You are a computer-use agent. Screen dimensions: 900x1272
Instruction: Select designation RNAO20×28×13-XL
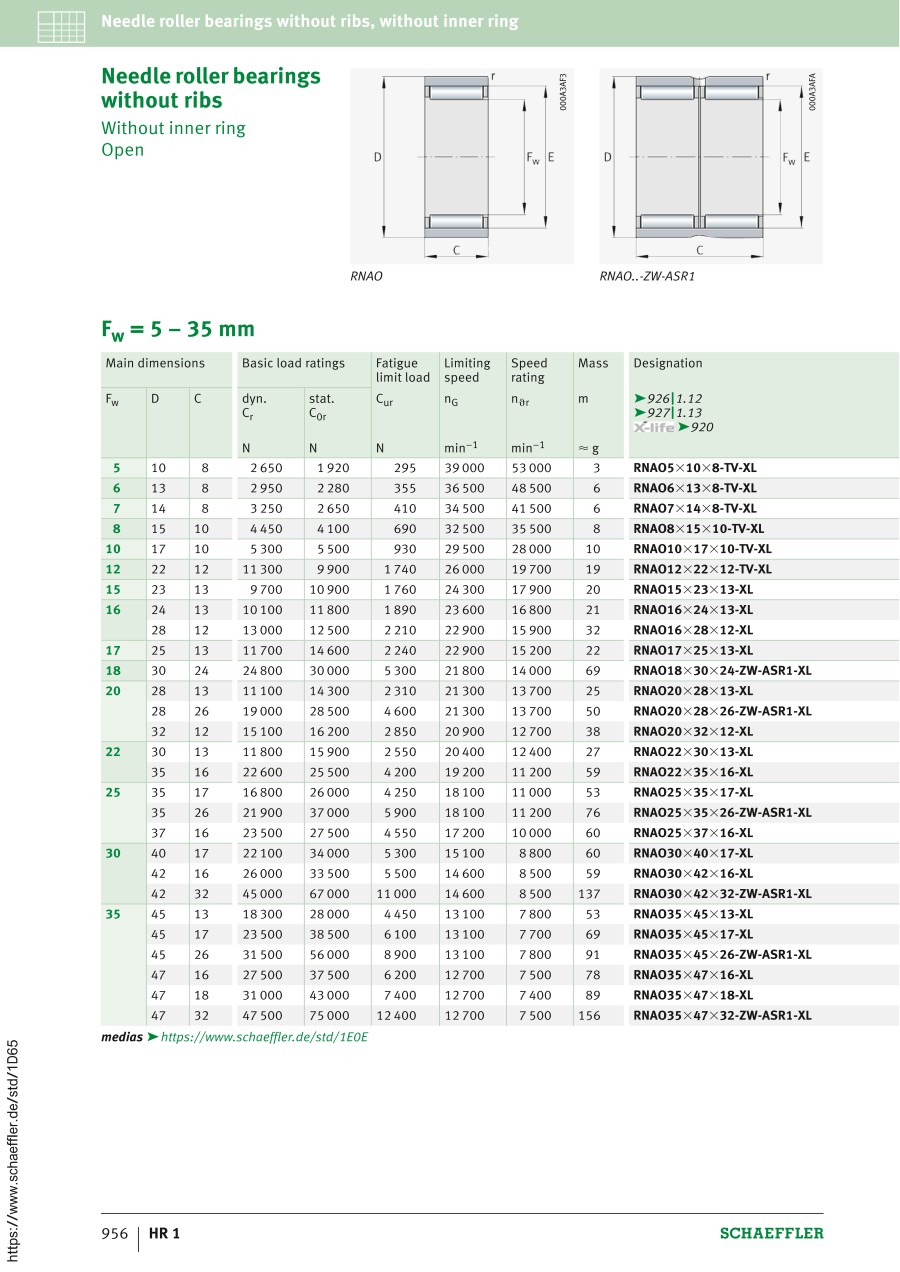coord(693,691)
